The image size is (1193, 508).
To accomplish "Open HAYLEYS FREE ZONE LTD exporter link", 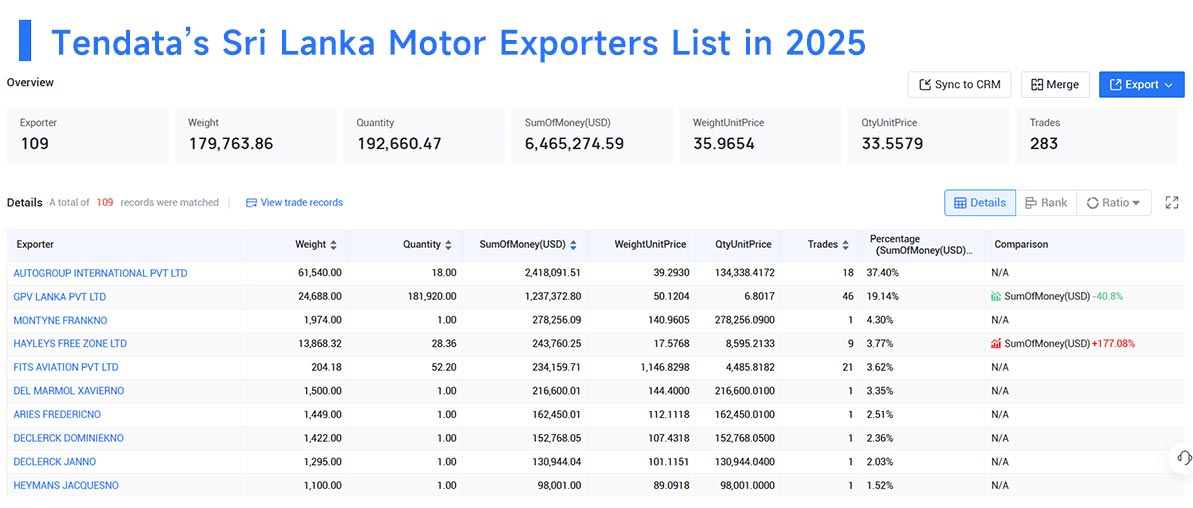I will point(70,344).
